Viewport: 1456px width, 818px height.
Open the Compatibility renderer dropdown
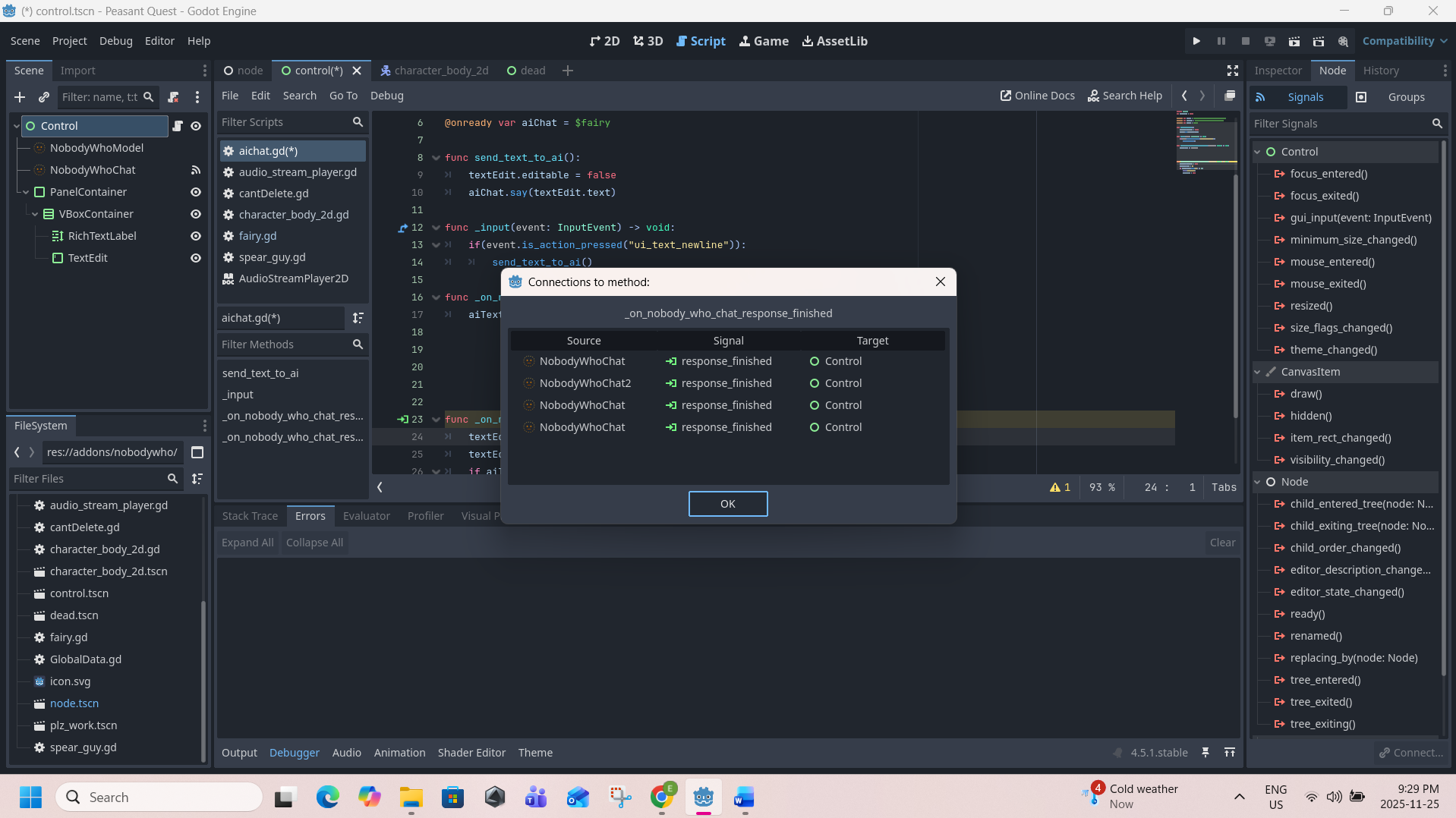(x=1404, y=41)
